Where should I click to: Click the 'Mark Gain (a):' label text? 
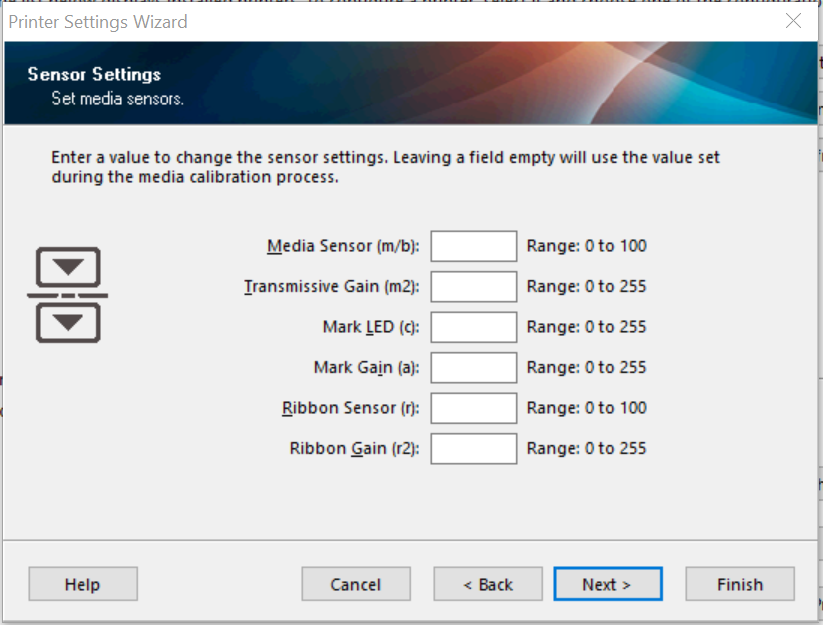pyautogui.click(x=366, y=368)
